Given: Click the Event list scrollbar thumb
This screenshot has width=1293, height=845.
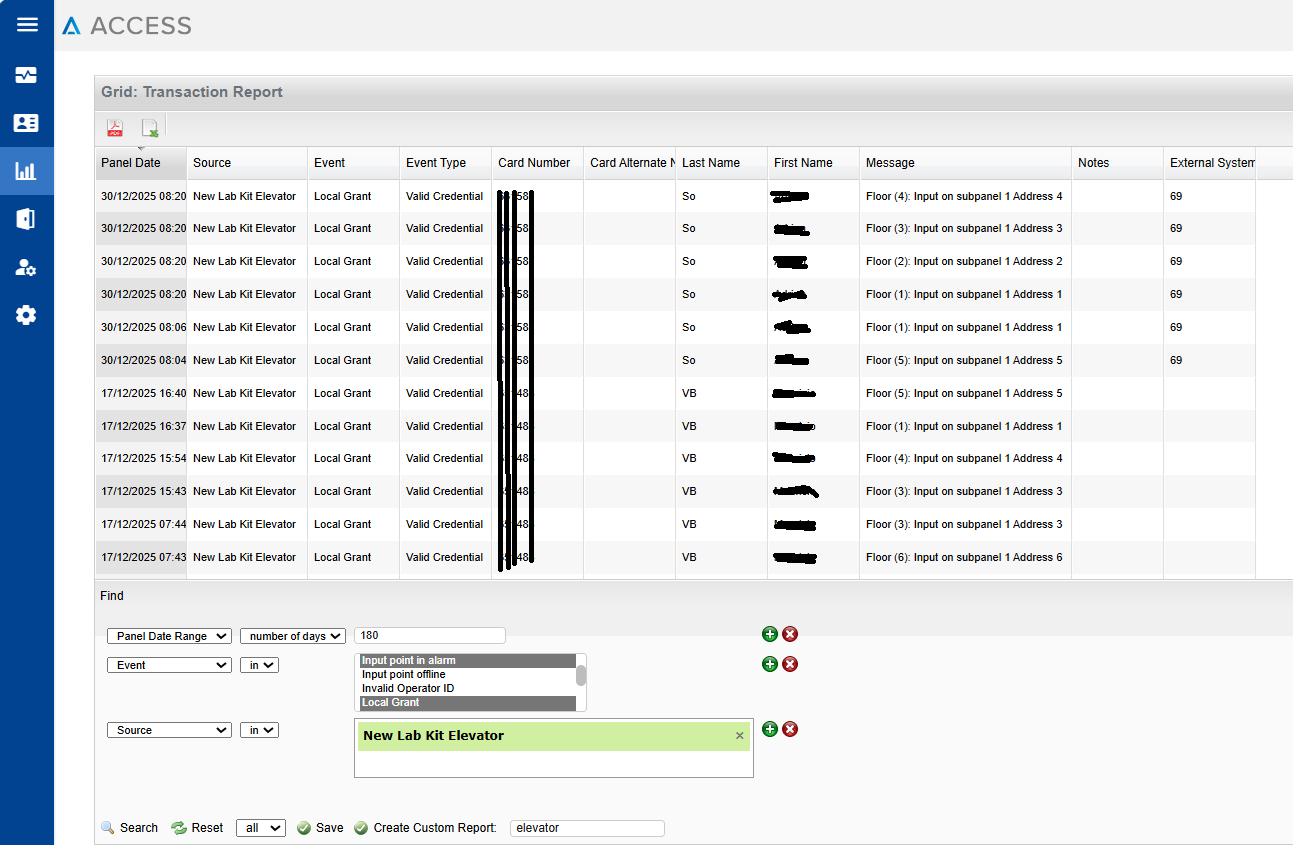Looking at the screenshot, I should 581,675.
